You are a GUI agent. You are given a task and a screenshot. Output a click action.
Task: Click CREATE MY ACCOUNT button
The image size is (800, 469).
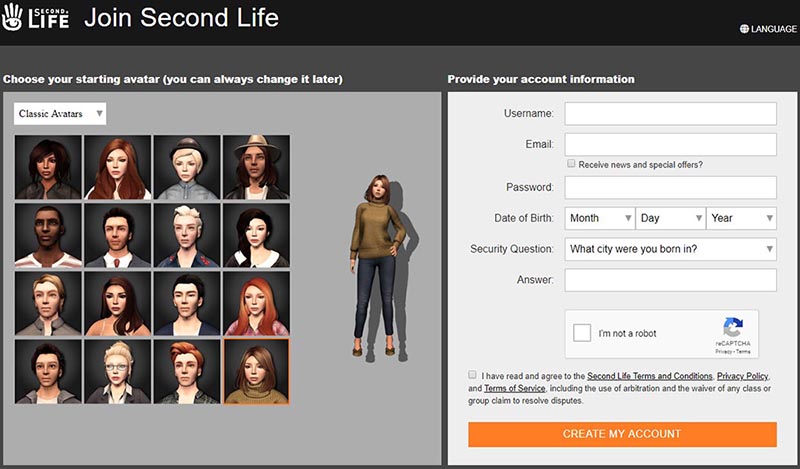tap(622, 434)
